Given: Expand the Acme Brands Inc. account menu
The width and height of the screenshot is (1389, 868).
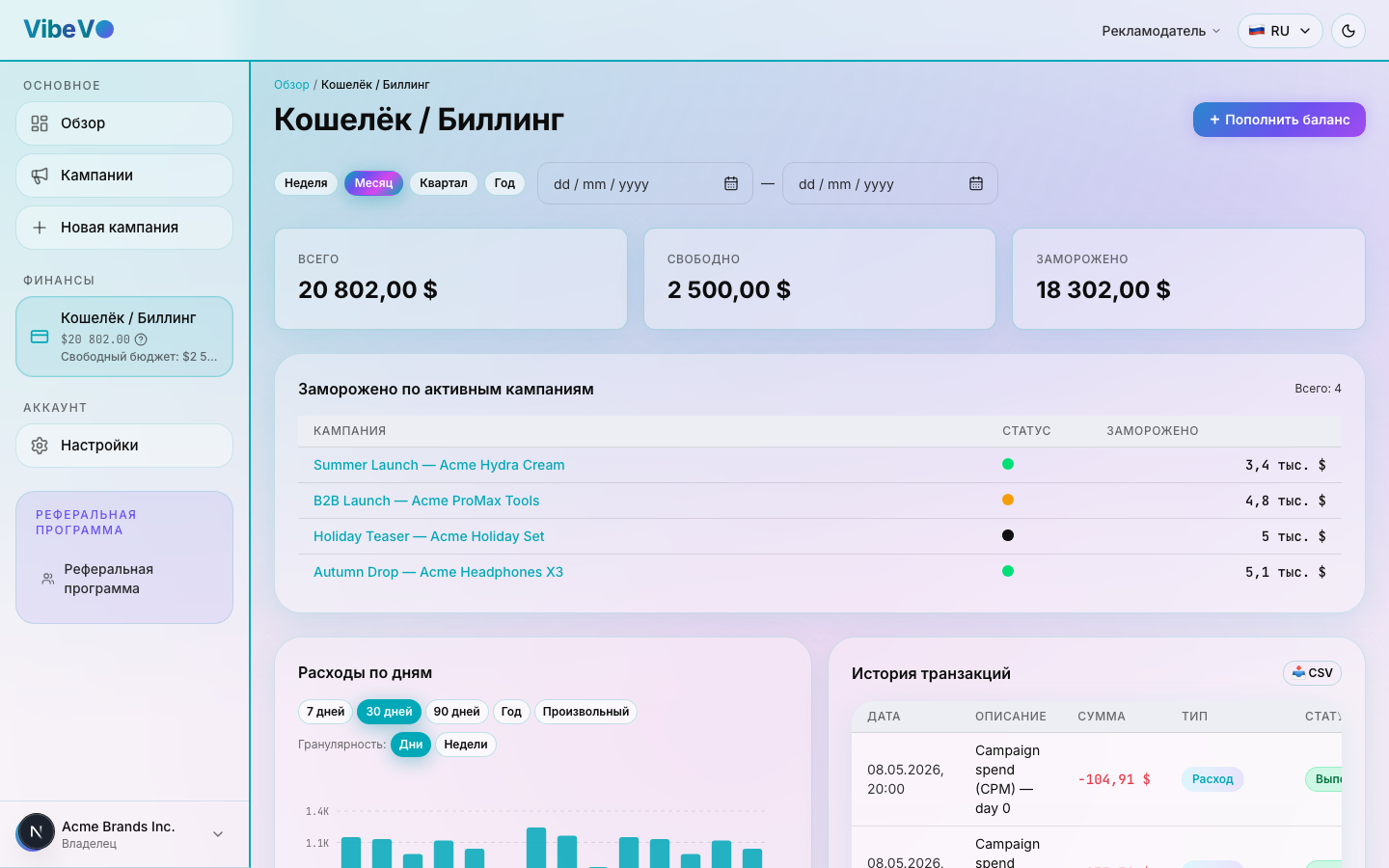Looking at the screenshot, I should pos(218,834).
